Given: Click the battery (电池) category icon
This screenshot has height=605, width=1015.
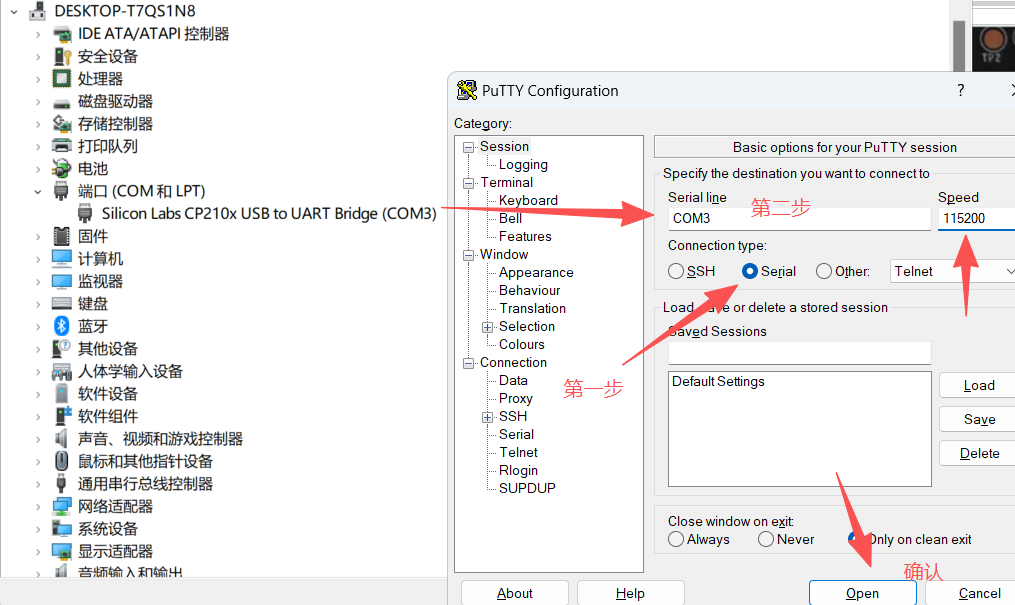Looking at the screenshot, I should coord(62,168).
